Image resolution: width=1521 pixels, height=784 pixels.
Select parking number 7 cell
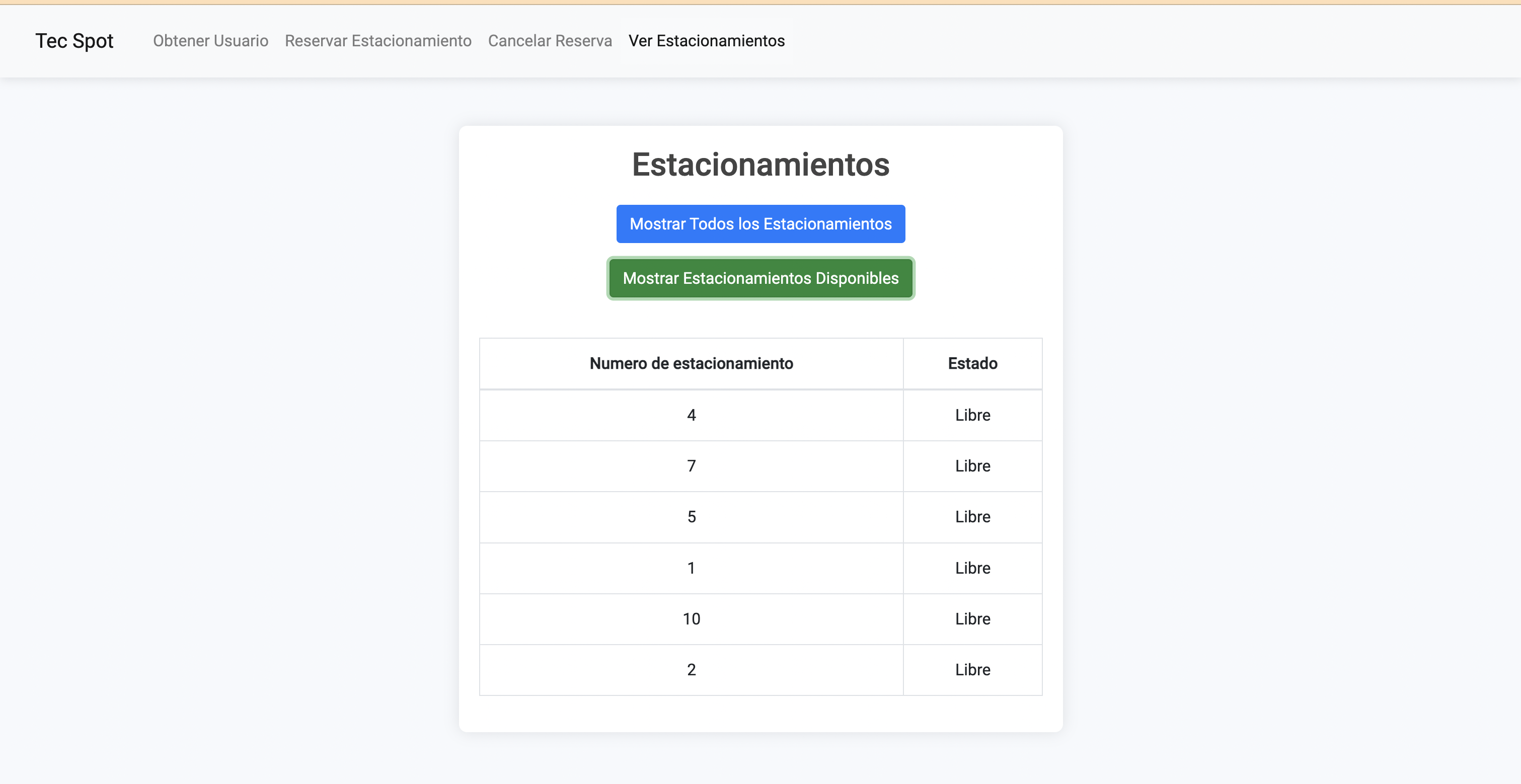[691, 466]
